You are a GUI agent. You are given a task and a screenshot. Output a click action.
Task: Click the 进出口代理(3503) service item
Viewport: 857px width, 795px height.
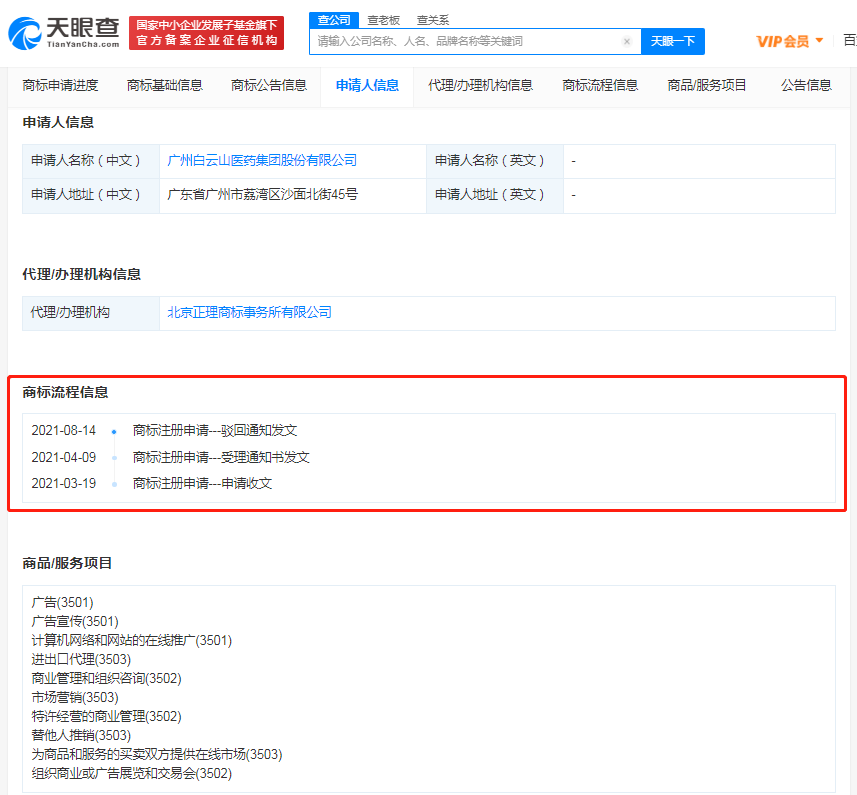(x=81, y=659)
